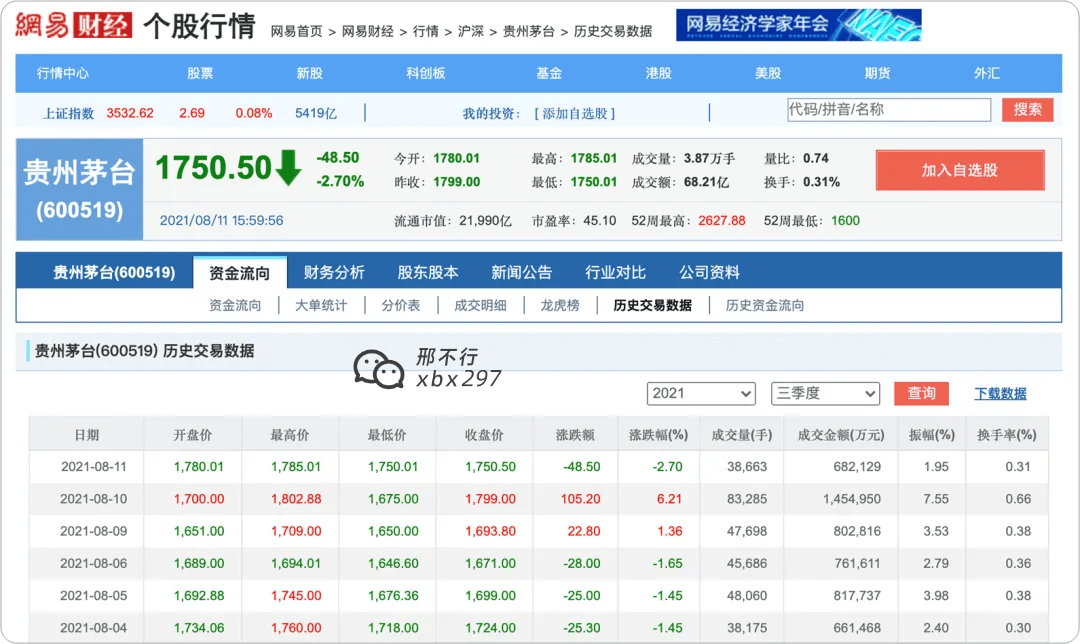Click the 52周最高 value 2627.88
The image size is (1080, 644).
click(x=722, y=221)
